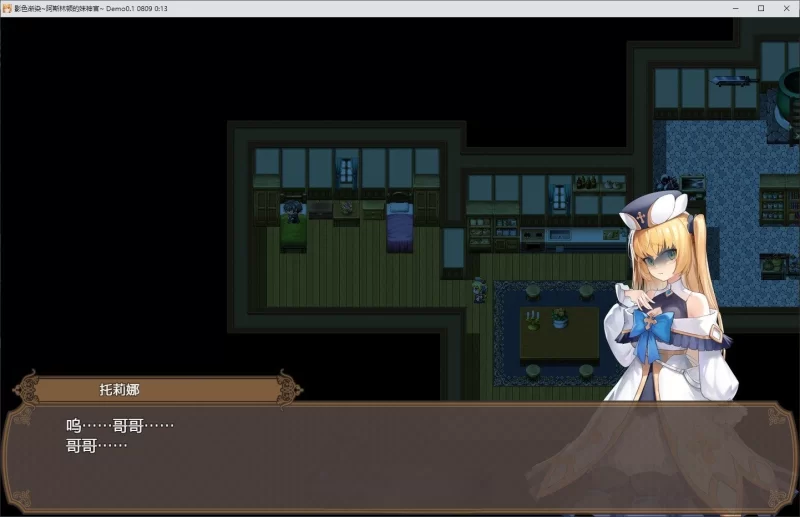The width and height of the screenshot is (800, 517).
Task: Click the candlestick on the dining table
Action: pos(532,320)
